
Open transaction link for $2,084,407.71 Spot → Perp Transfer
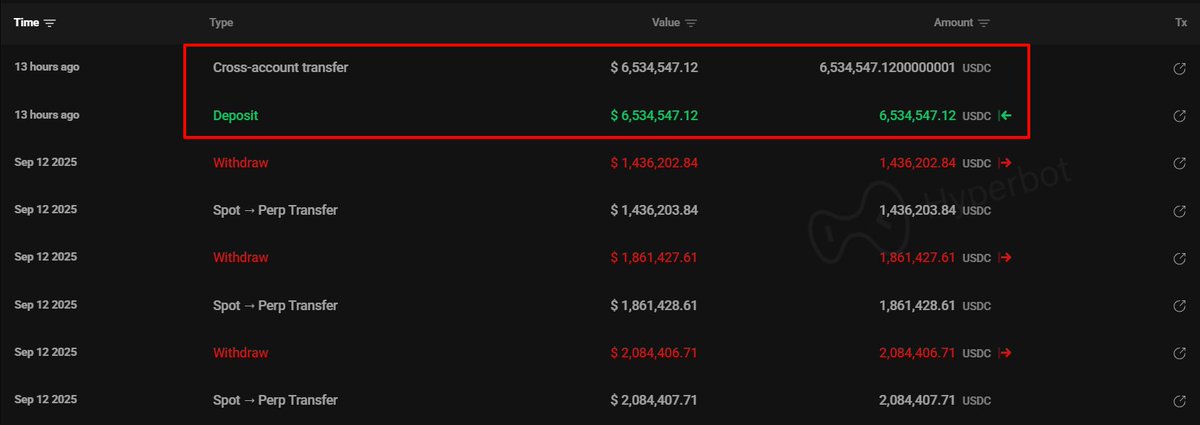pyautogui.click(x=1180, y=401)
